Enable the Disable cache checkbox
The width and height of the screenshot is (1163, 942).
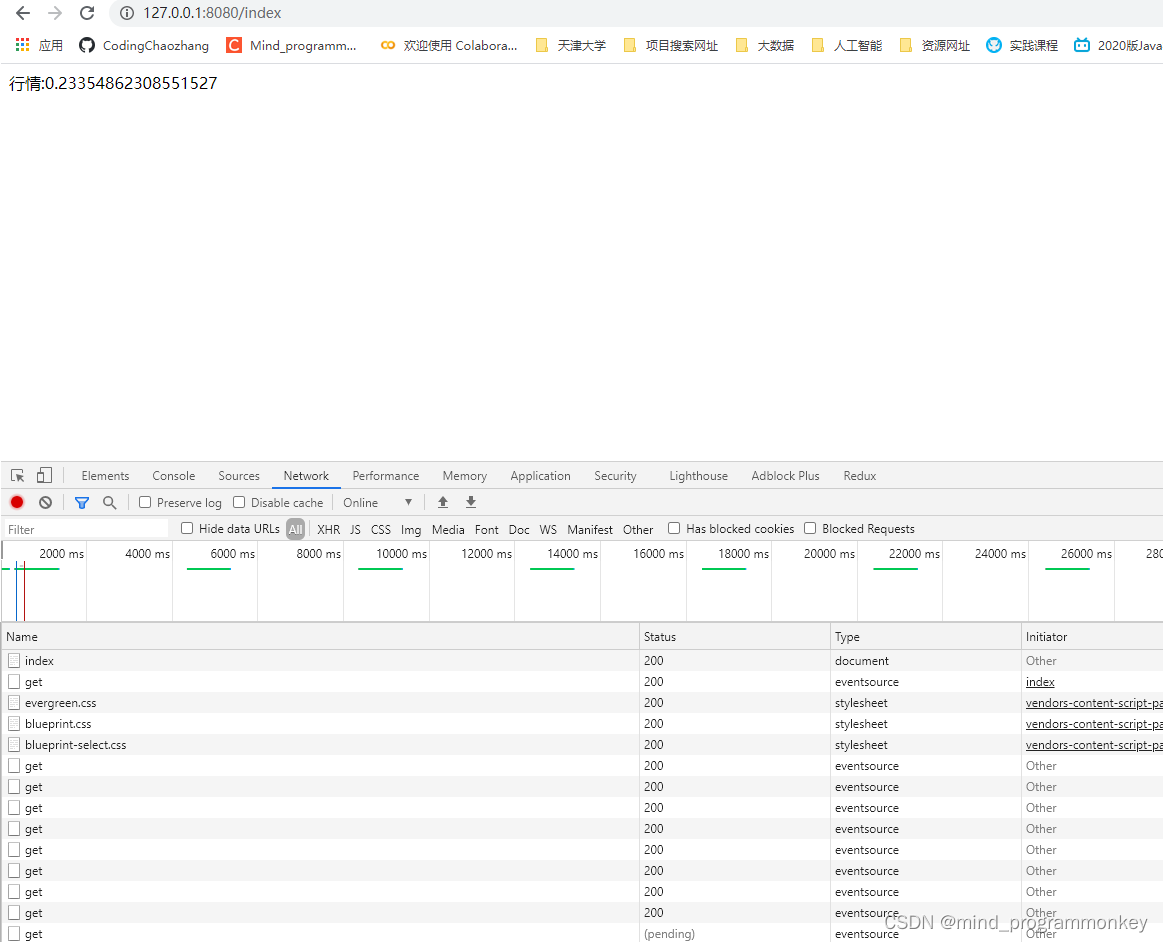[239, 502]
